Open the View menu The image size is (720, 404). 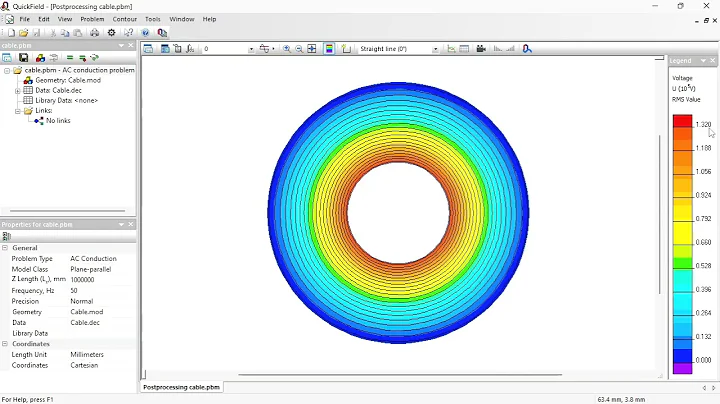pos(65,19)
